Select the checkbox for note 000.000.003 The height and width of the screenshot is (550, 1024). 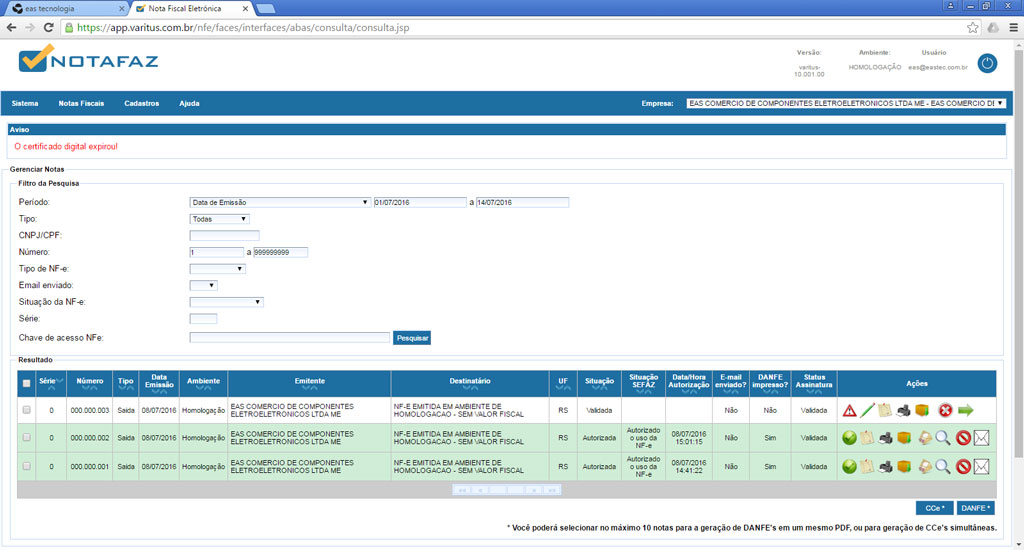click(x=27, y=410)
